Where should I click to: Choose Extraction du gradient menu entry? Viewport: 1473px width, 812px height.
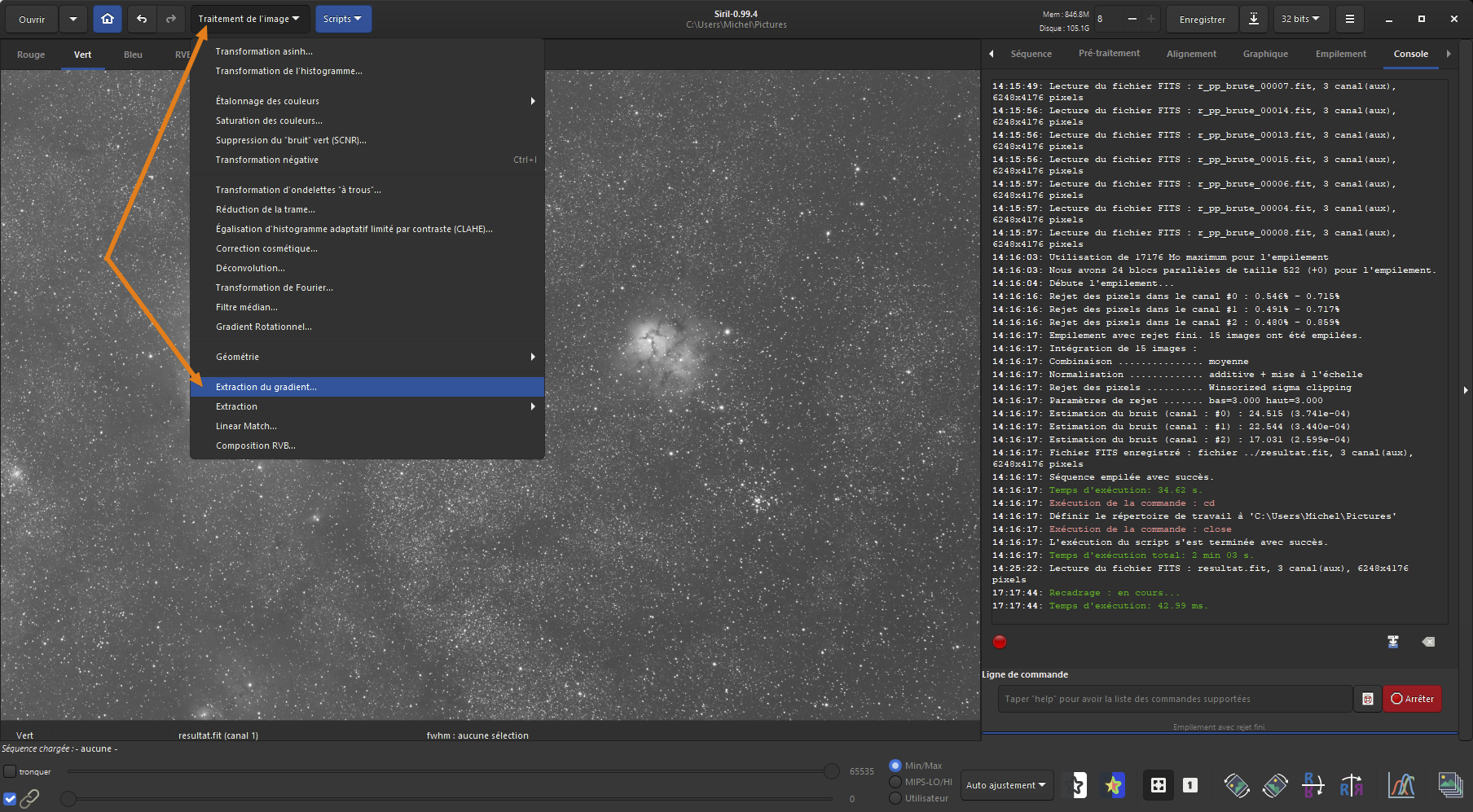tap(266, 387)
